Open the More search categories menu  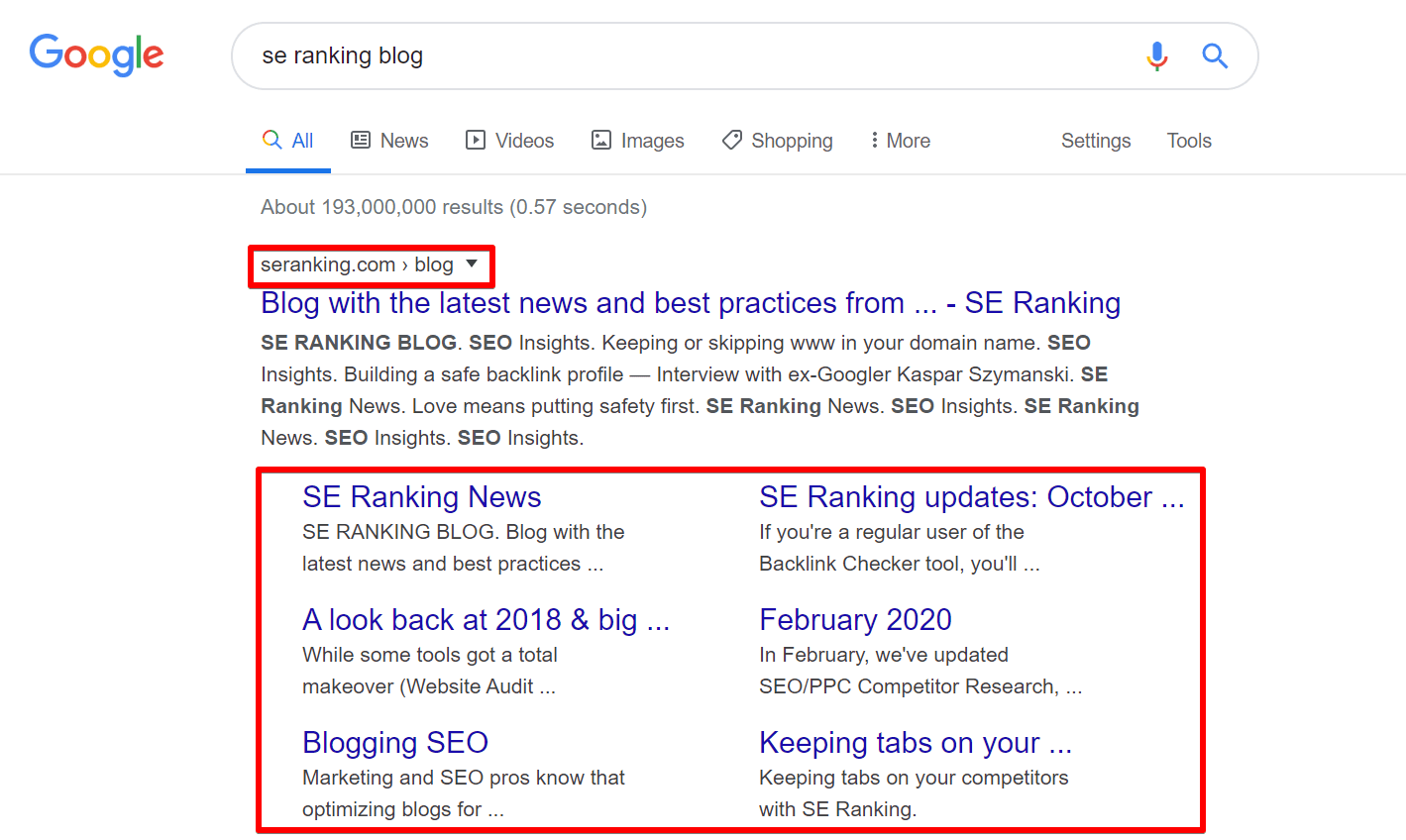[900, 141]
